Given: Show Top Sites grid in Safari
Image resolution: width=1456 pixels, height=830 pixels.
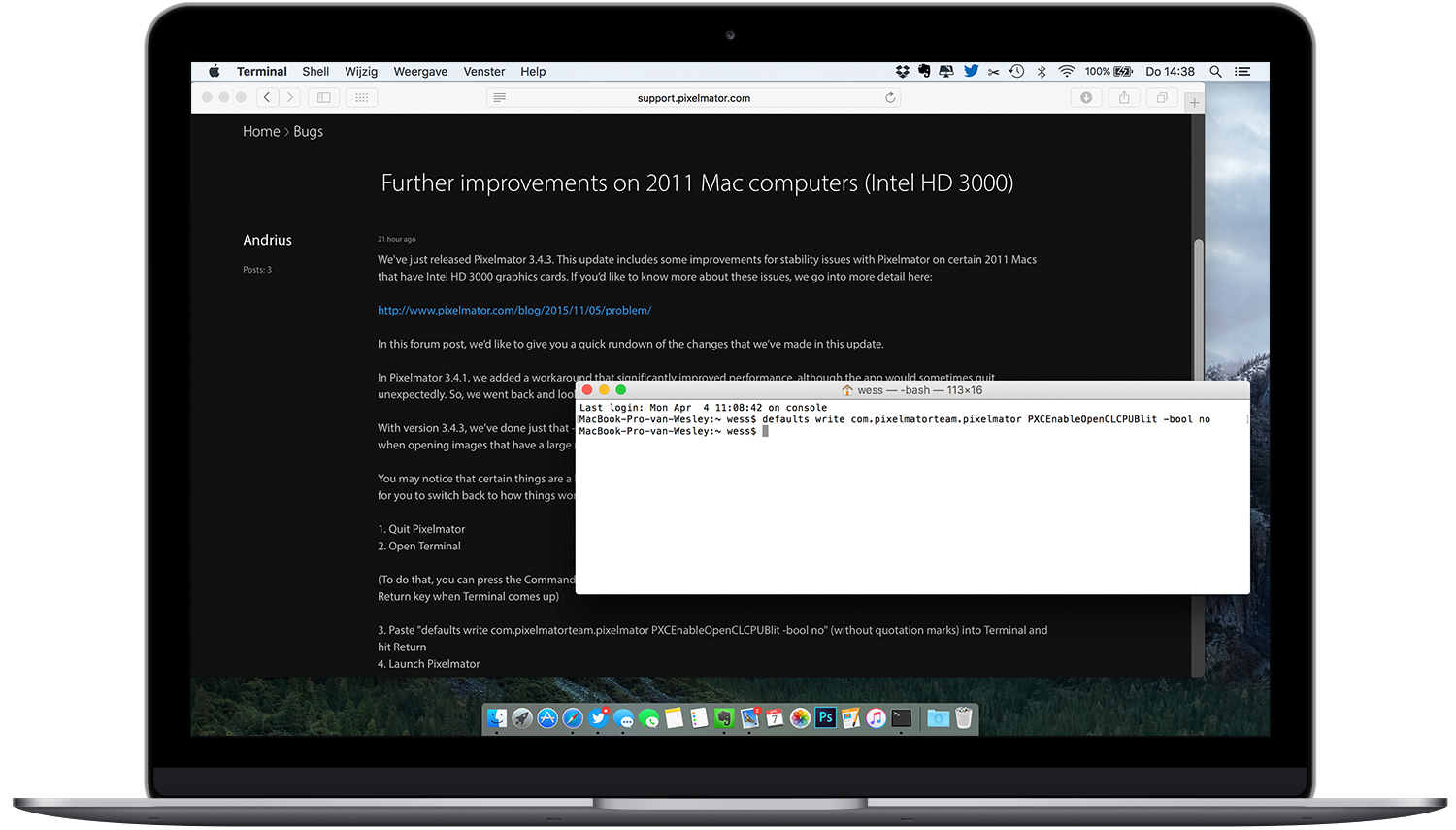Looking at the screenshot, I should (361, 97).
